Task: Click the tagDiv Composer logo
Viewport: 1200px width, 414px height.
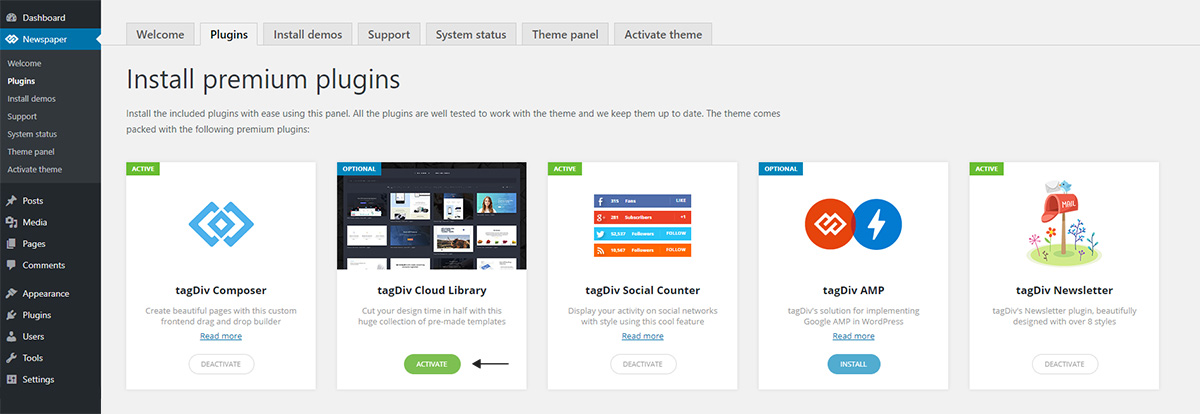Action: pos(221,223)
